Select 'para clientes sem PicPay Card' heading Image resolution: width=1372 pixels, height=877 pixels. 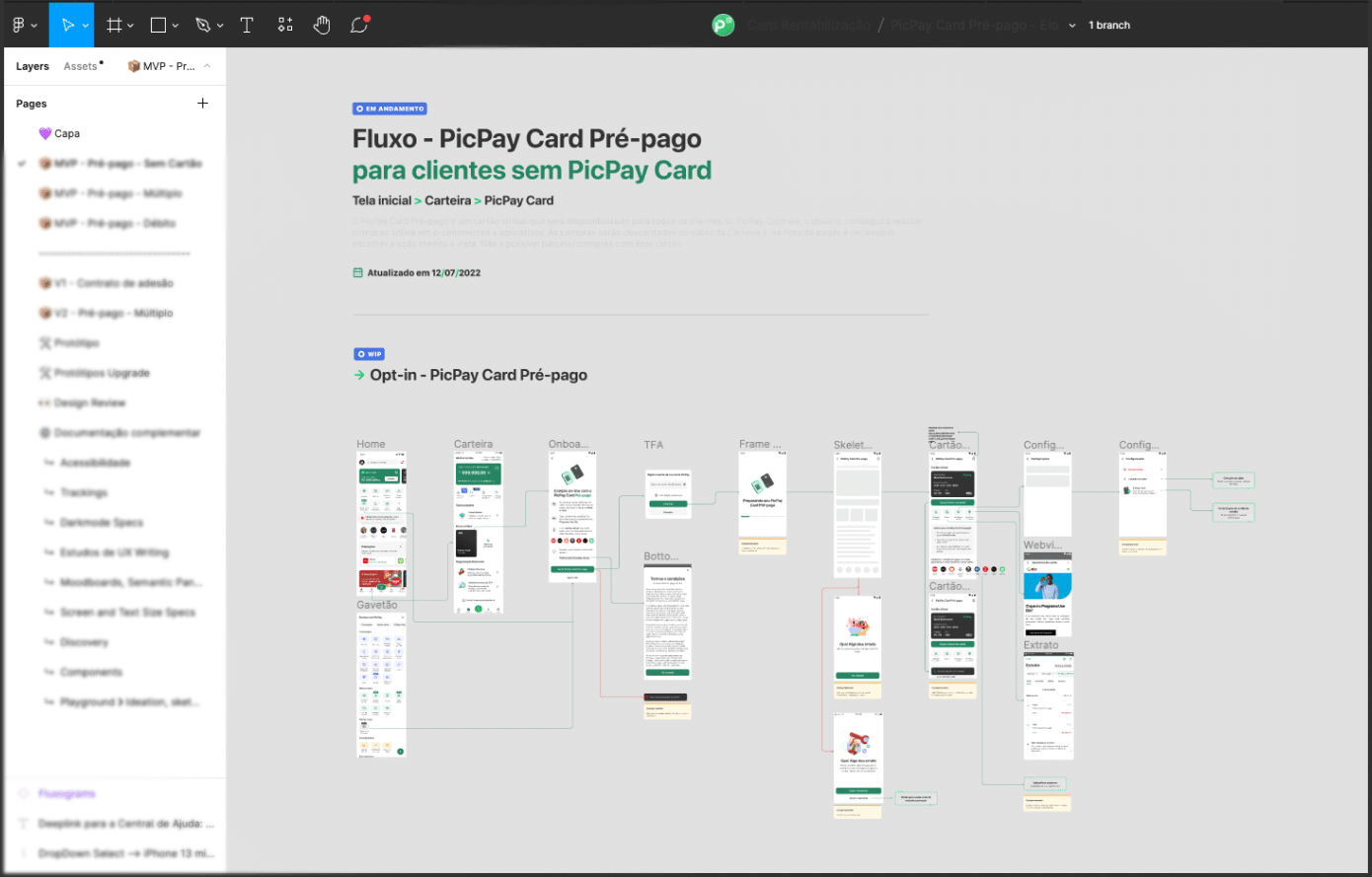(532, 171)
